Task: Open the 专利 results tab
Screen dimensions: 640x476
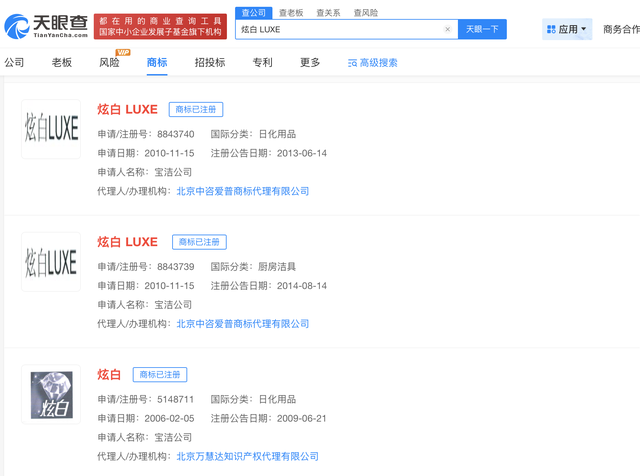Action: (x=262, y=63)
